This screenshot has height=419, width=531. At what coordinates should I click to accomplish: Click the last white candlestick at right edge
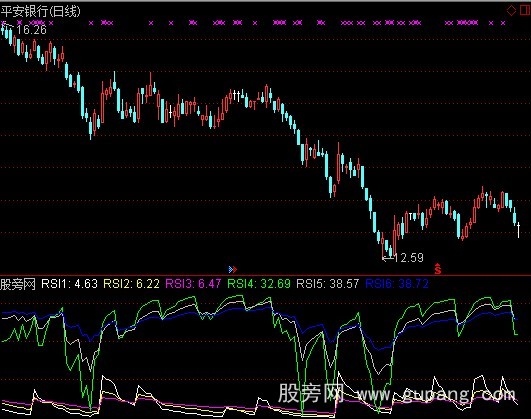pos(518,230)
